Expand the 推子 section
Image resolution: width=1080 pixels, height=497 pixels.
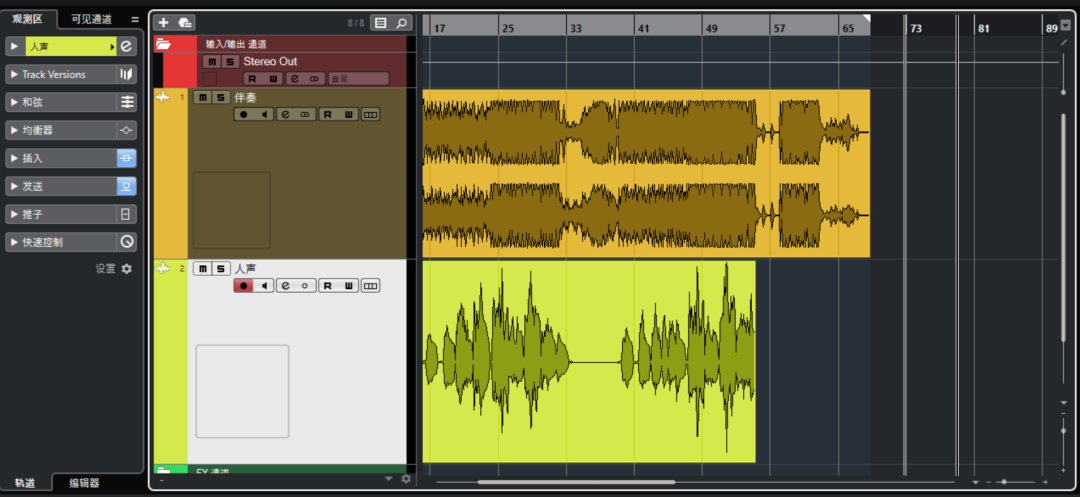point(14,214)
